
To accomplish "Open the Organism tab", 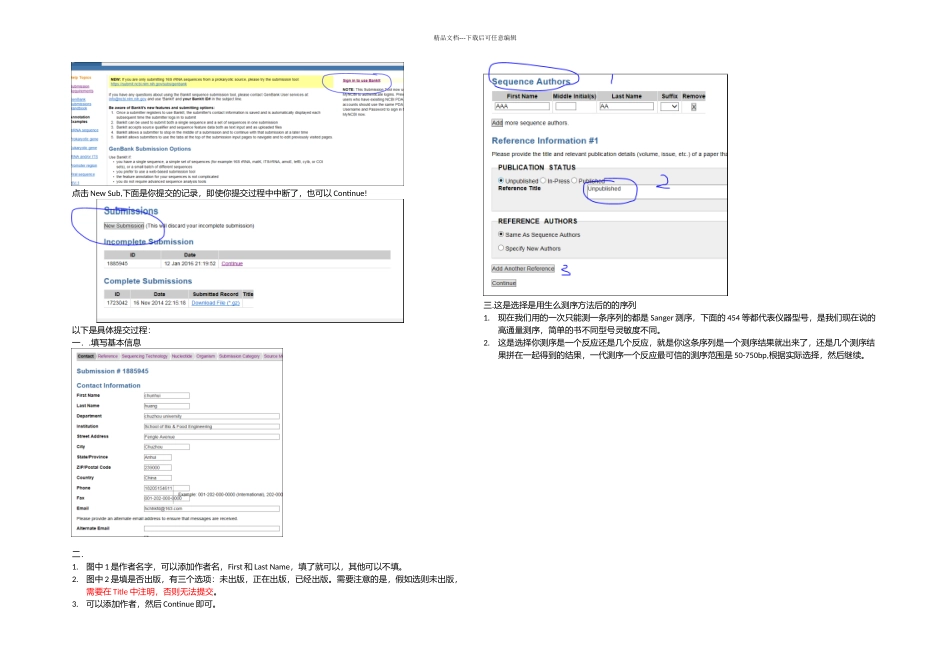I will click(x=206, y=356).
